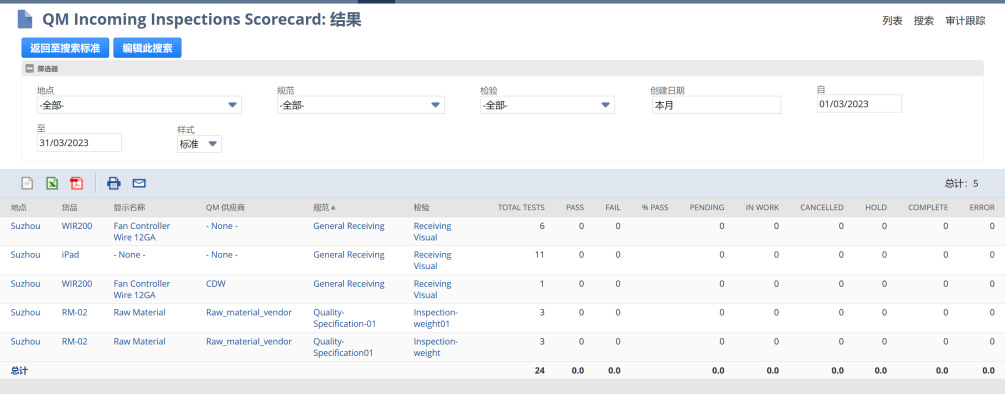
Task: Export results to Excel icon
Action: [52, 184]
